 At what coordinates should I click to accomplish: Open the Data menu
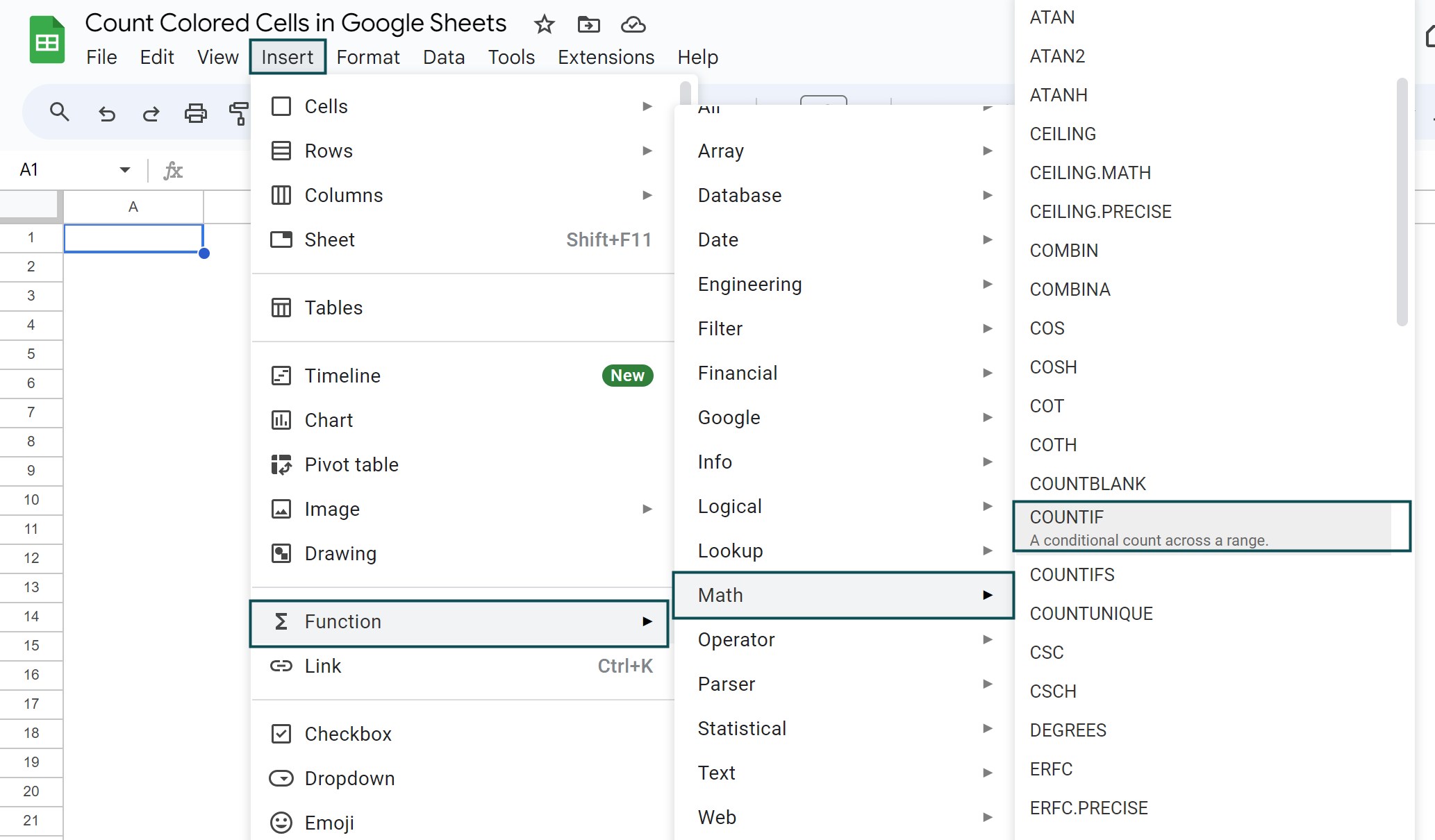tap(444, 57)
